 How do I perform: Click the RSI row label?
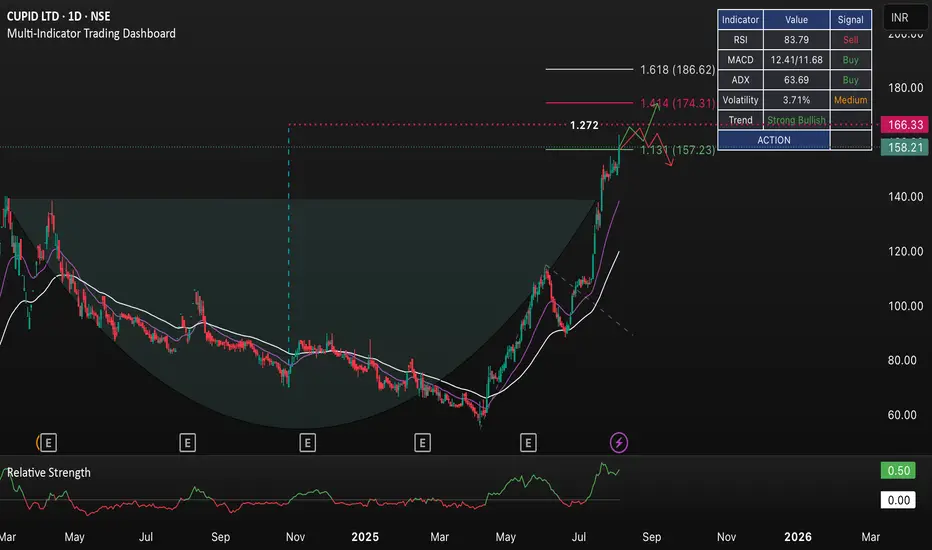click(740, 40)
